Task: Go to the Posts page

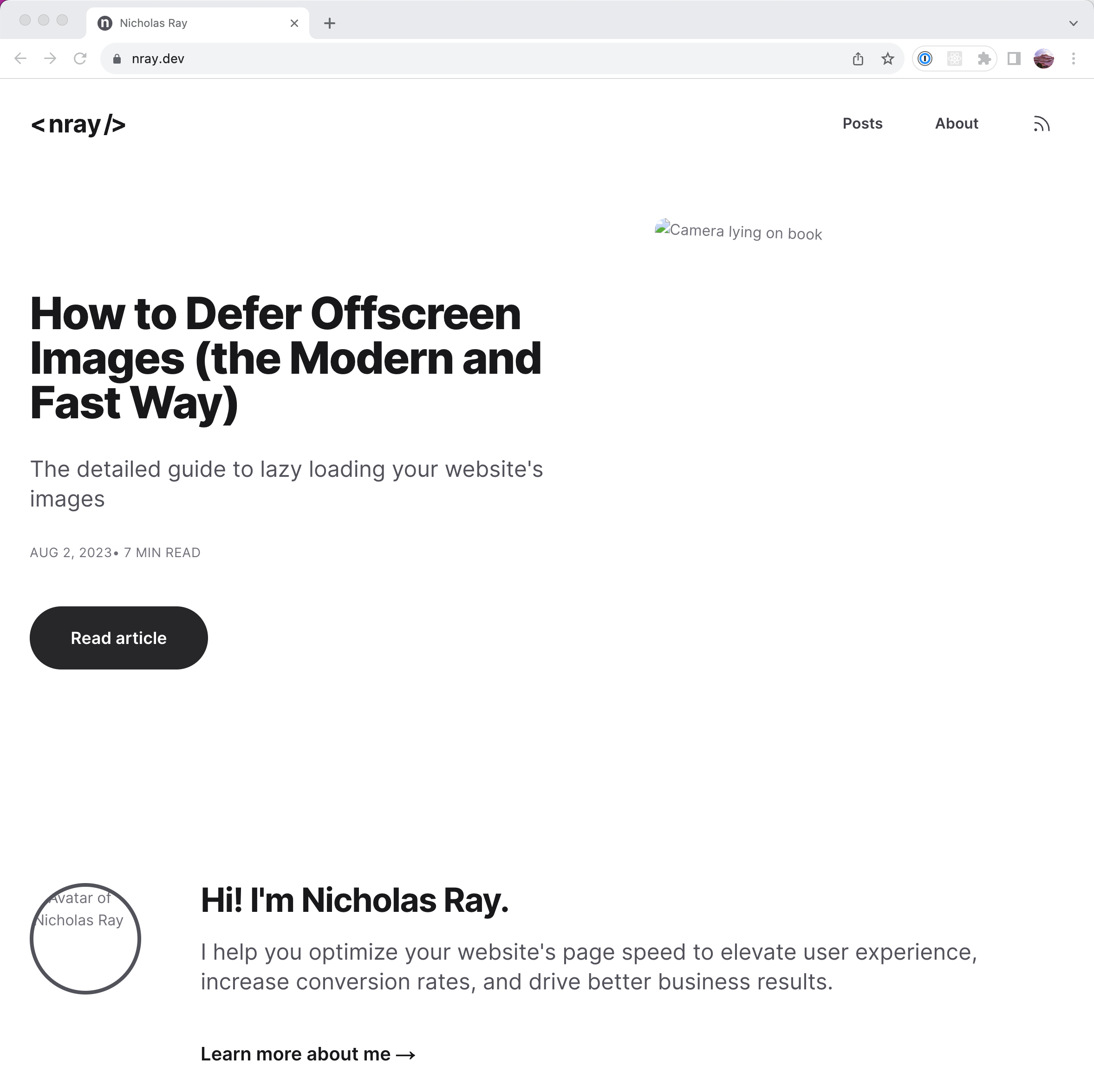Action: click(x=862, y=123)
